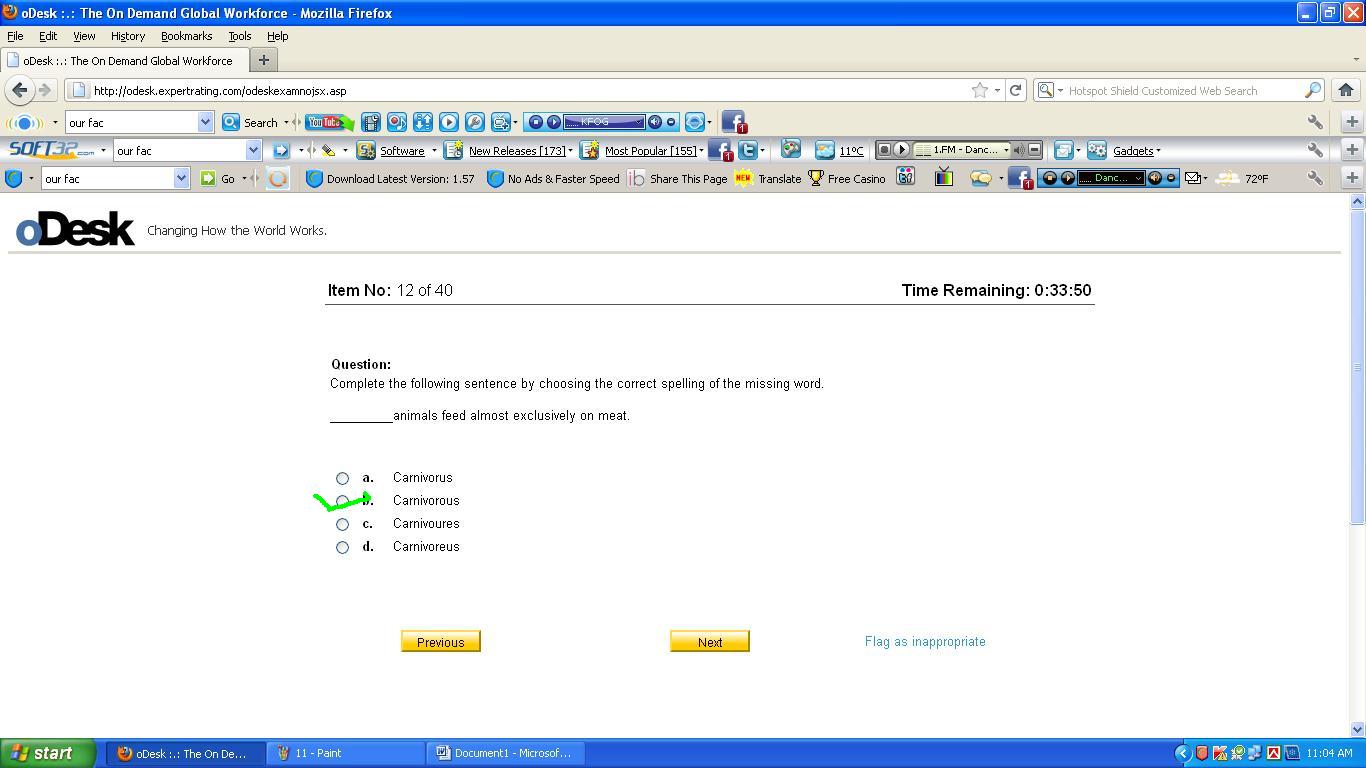Screen dimensions: 1366x768
Task: Click the URL address bar
Action: (x=520, y=90)
